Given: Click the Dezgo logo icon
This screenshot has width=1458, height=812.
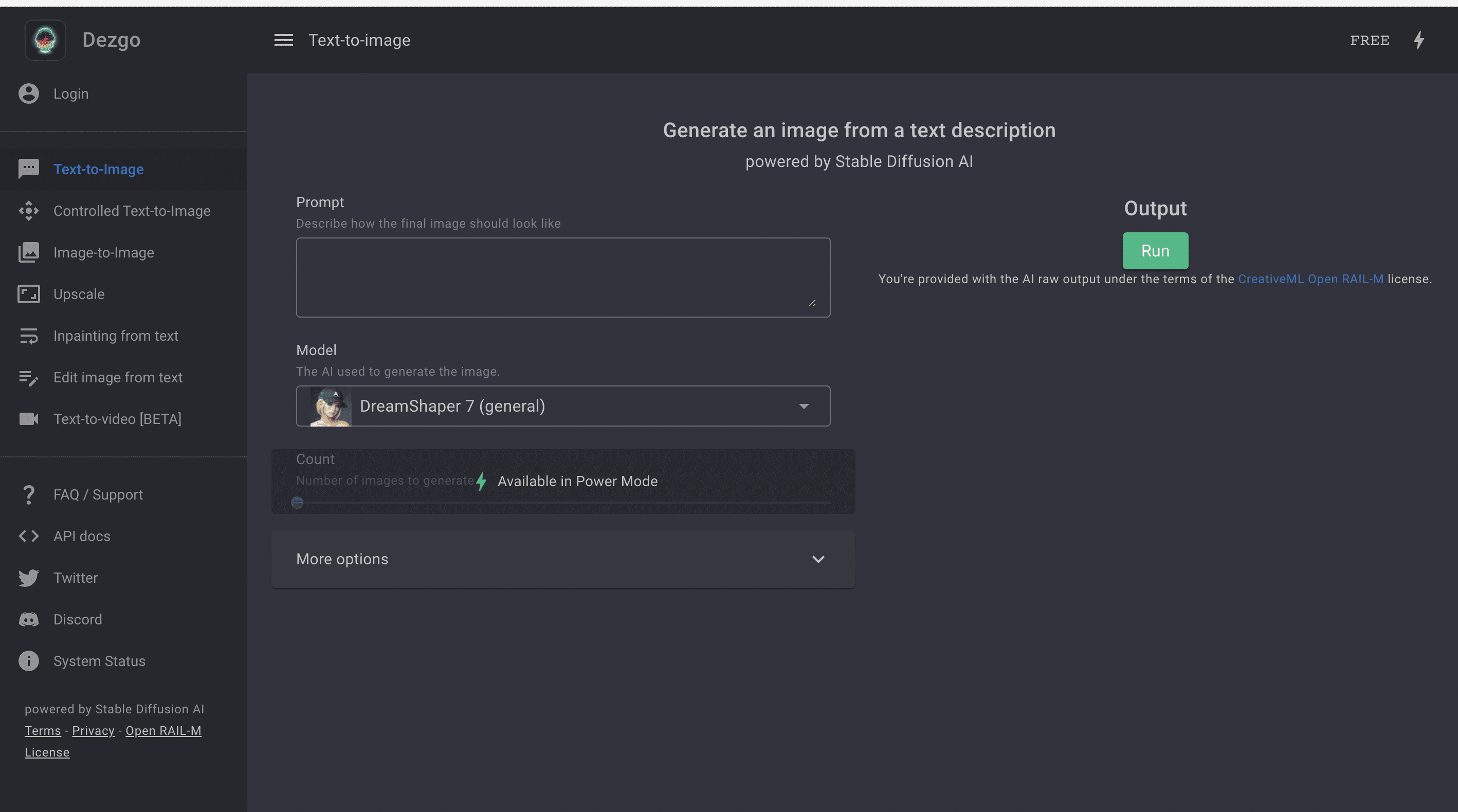Looking at the screenshot, I should pos(45,40).
